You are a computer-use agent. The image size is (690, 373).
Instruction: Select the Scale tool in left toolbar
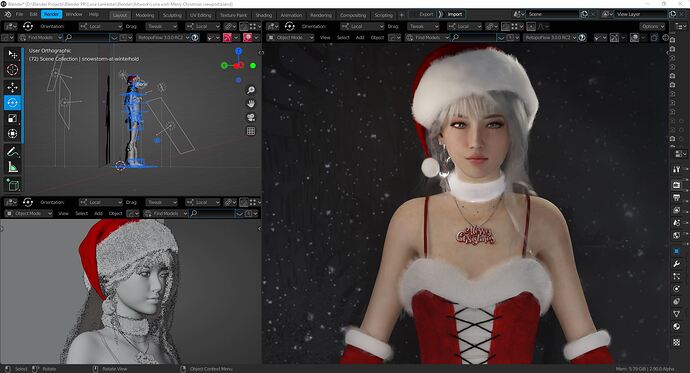tap(12, 118)
